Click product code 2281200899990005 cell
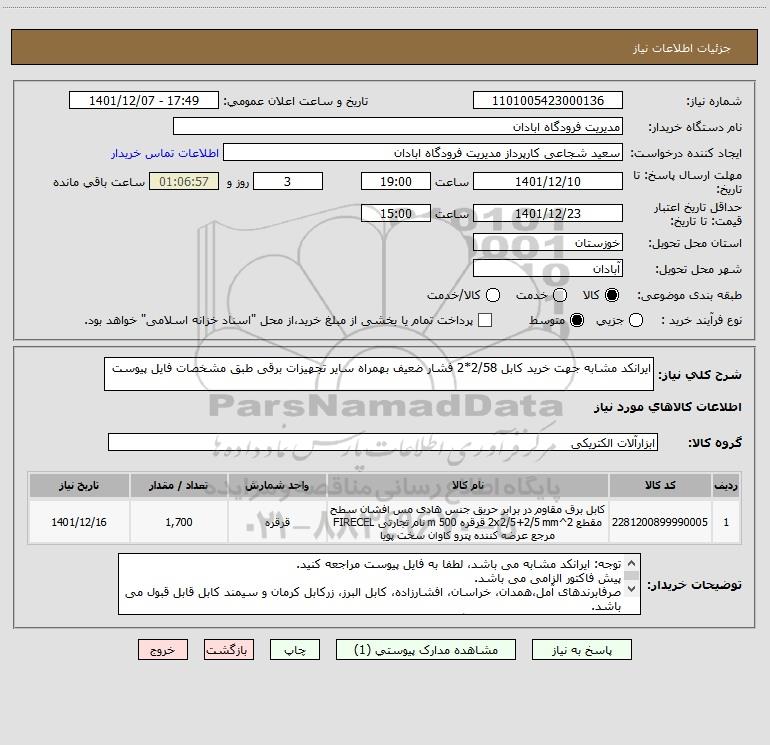The width and height of the screenshot is (770, 745). [x=660, y=522]
